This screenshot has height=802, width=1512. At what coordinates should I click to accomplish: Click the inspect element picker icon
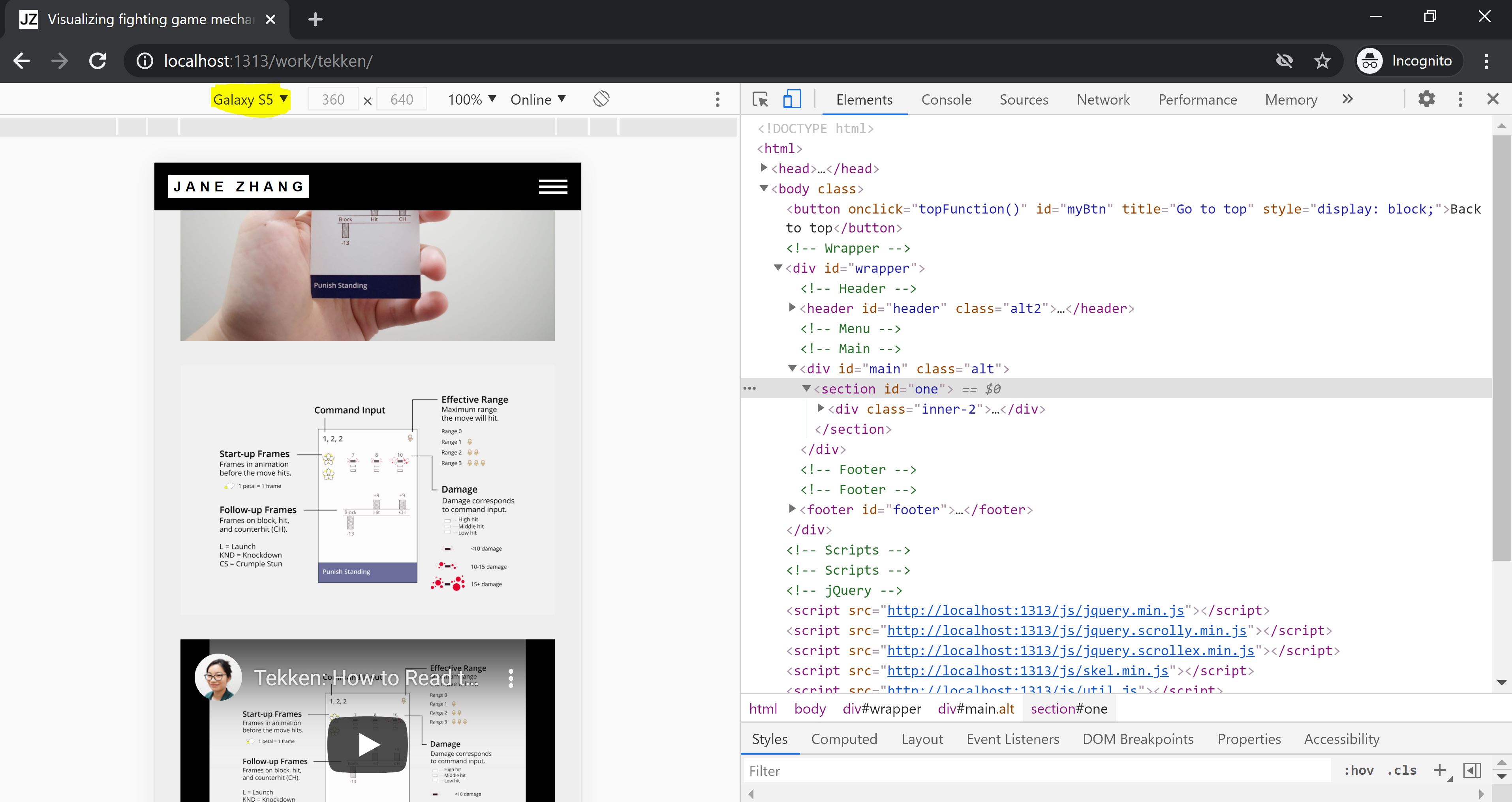[760, 99]
